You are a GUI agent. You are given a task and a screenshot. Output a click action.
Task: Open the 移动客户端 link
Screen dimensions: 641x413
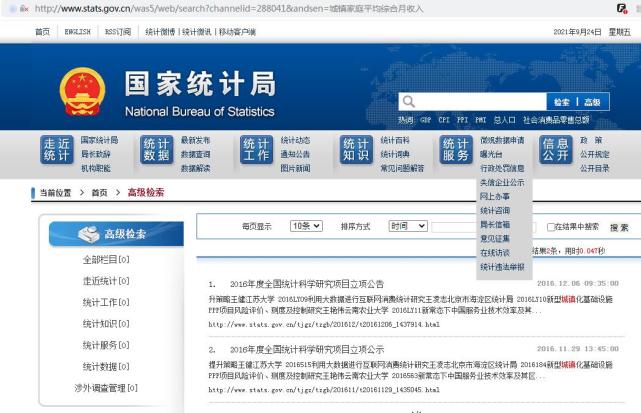(x=237, y=31)
